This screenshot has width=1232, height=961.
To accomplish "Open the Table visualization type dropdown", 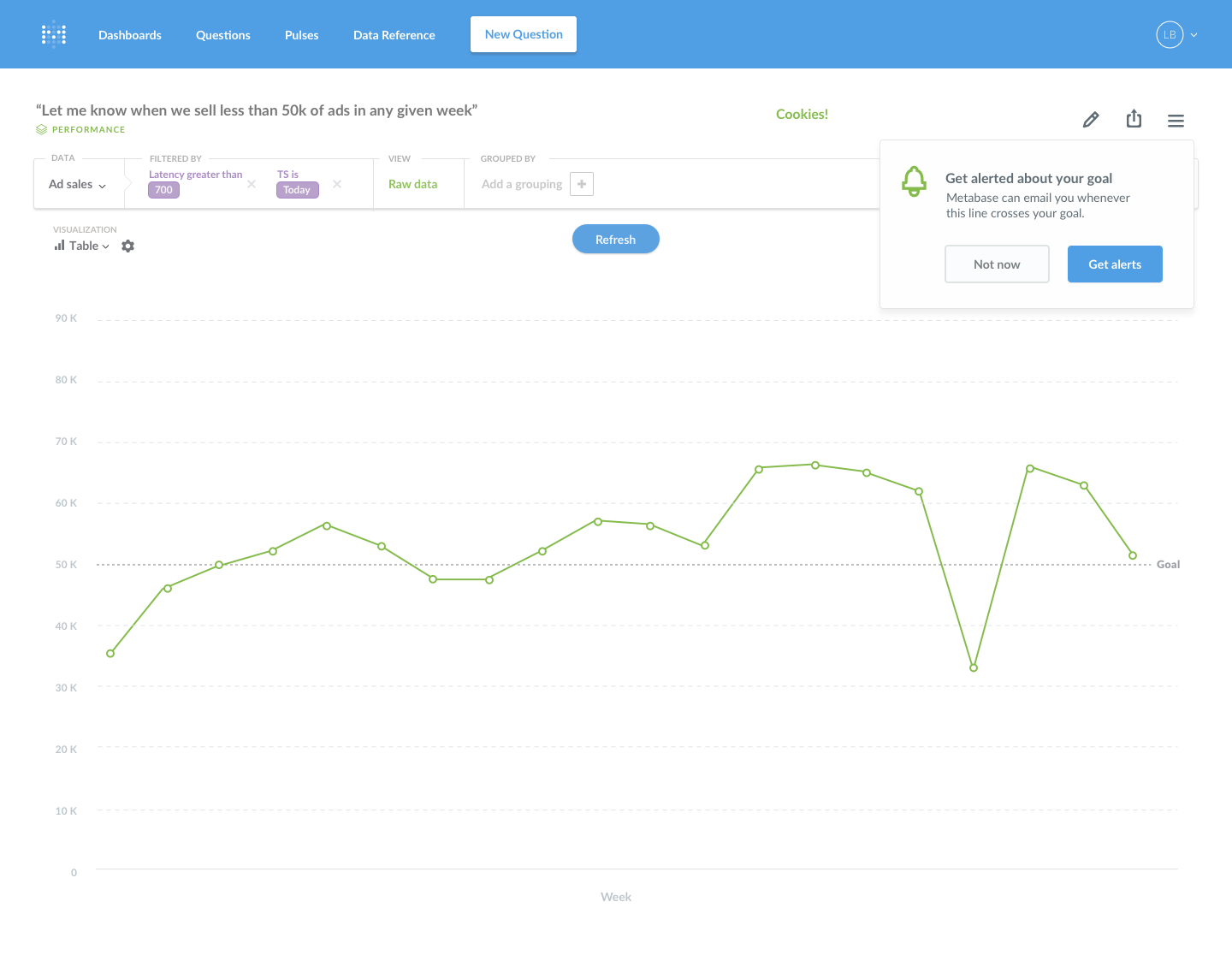I will click(83, 246).
